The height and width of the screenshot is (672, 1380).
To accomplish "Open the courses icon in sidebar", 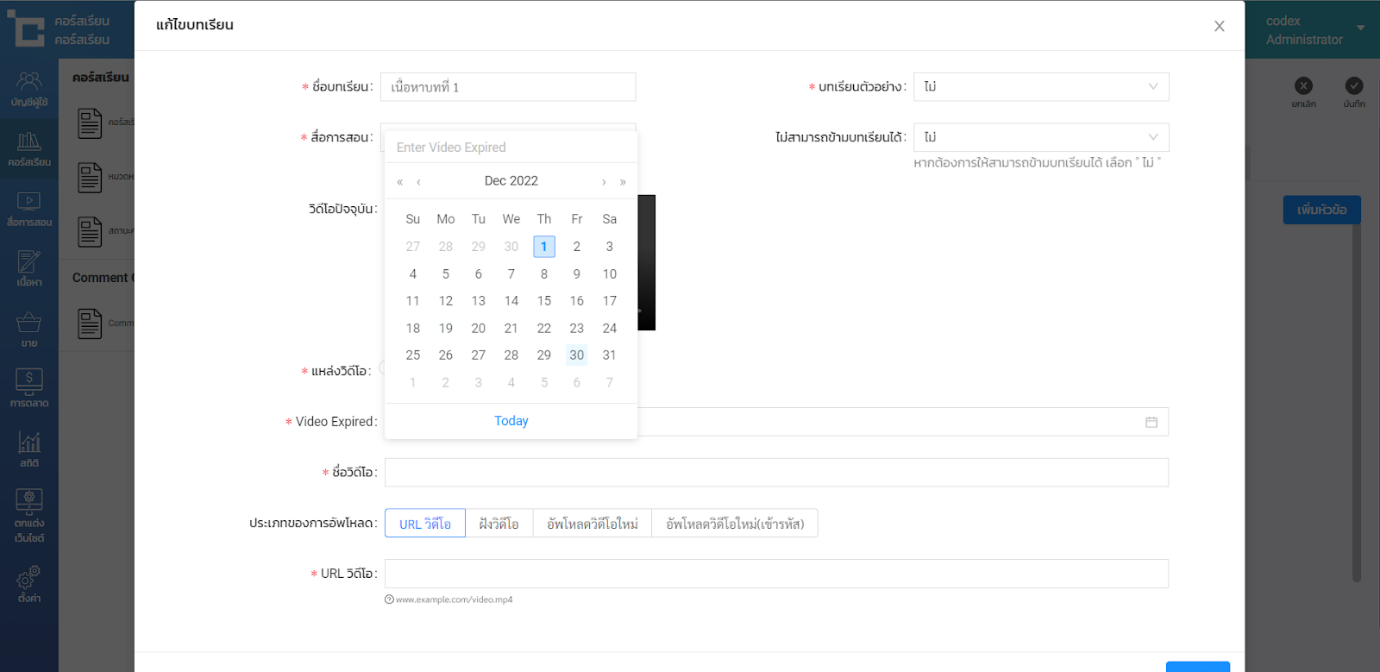I will coord(29,148).
